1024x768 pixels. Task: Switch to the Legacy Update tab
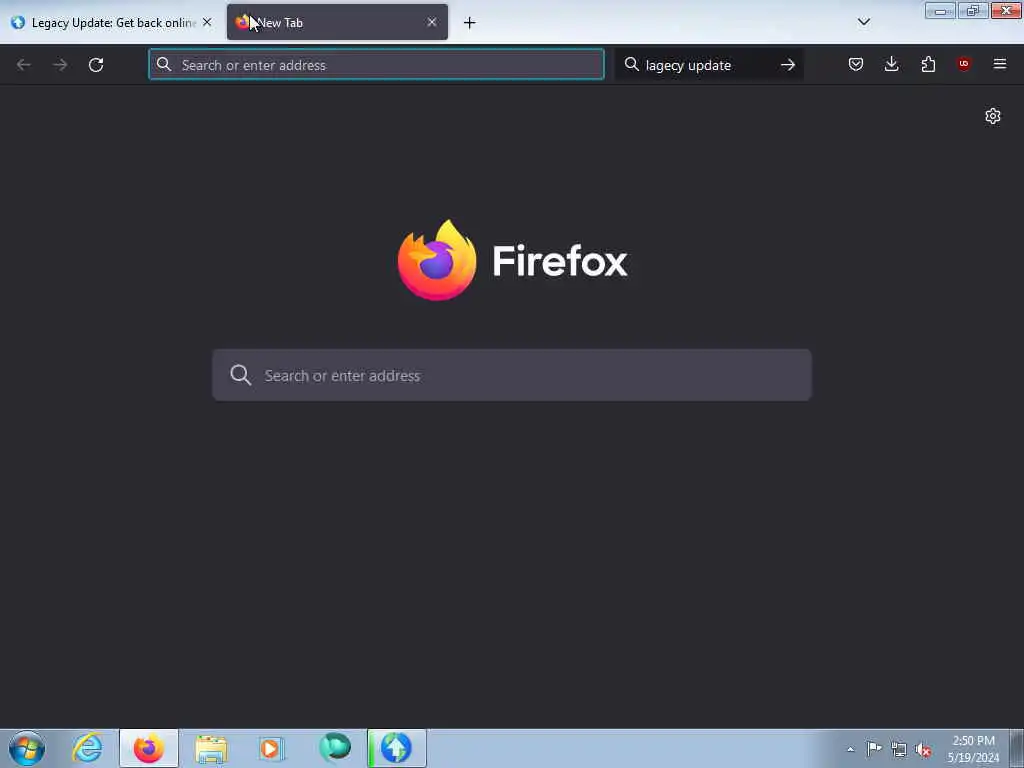coord(112,22)
